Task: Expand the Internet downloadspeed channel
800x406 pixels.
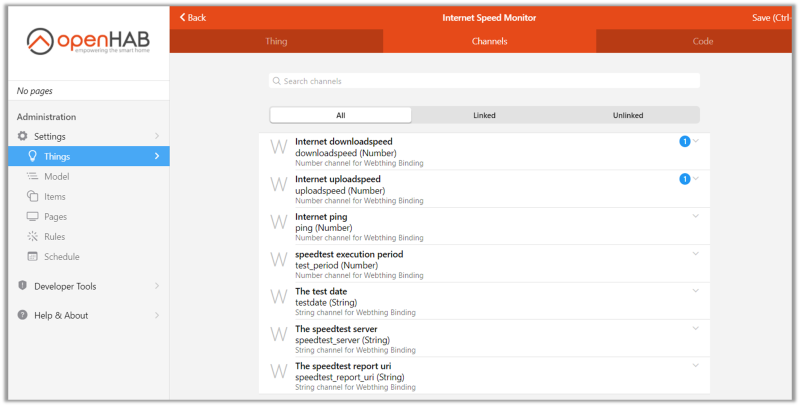Action: pyautogui.click(x=696, y=141)
